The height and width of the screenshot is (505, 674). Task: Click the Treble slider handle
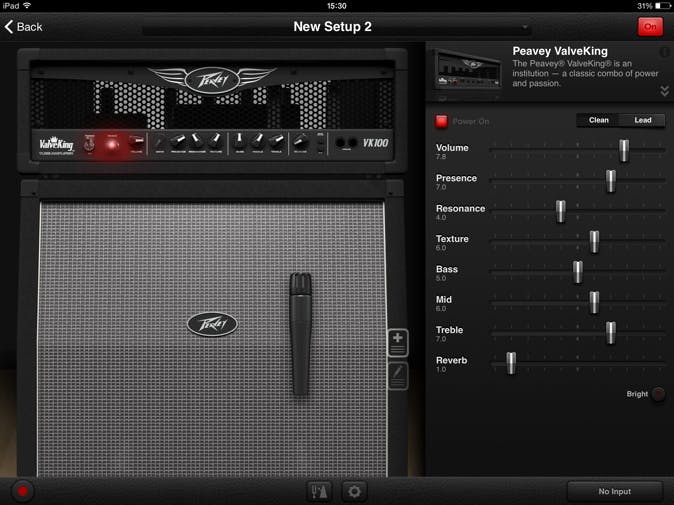(x=610, y=333)
